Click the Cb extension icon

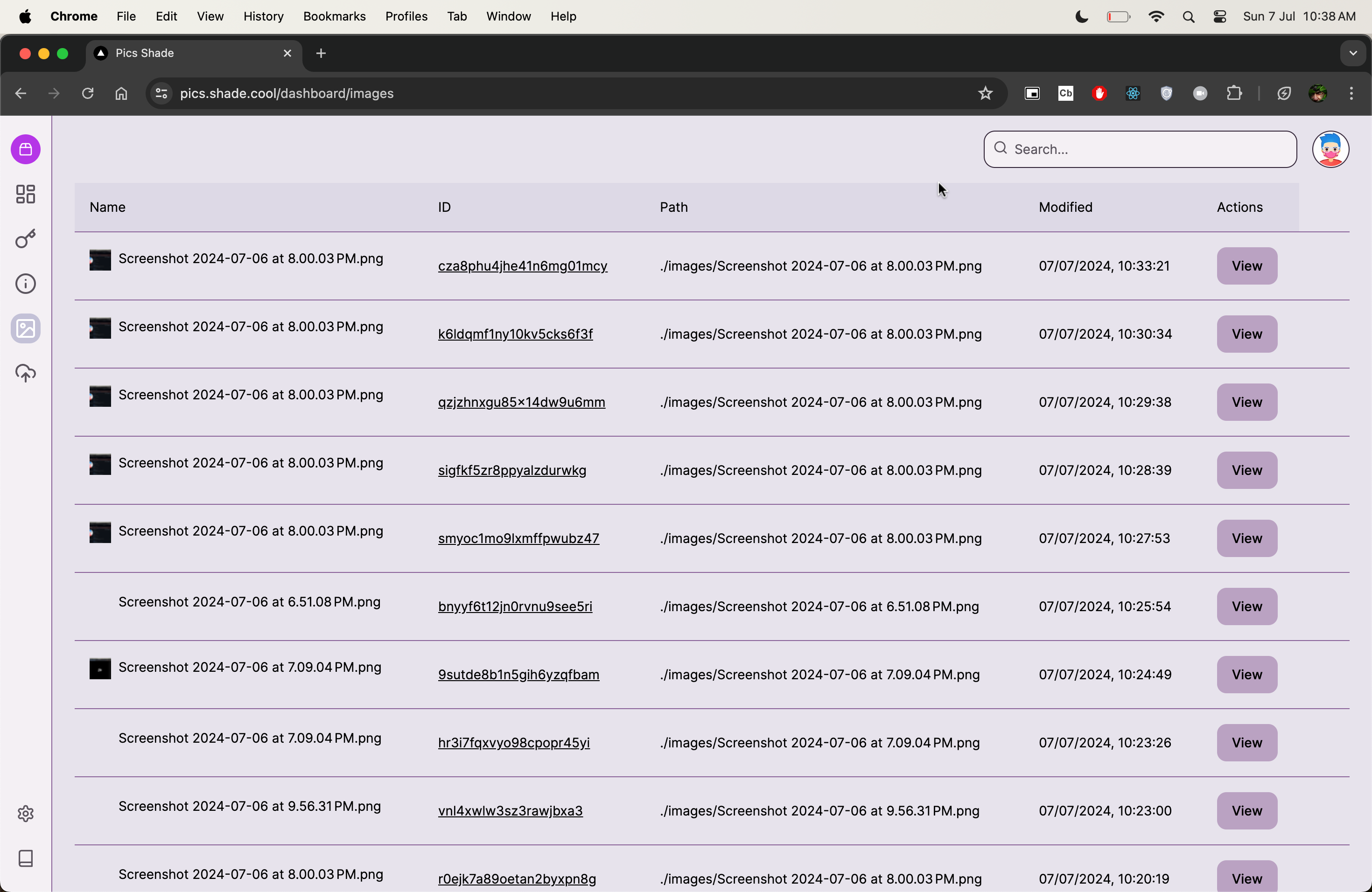[1065, 93]
